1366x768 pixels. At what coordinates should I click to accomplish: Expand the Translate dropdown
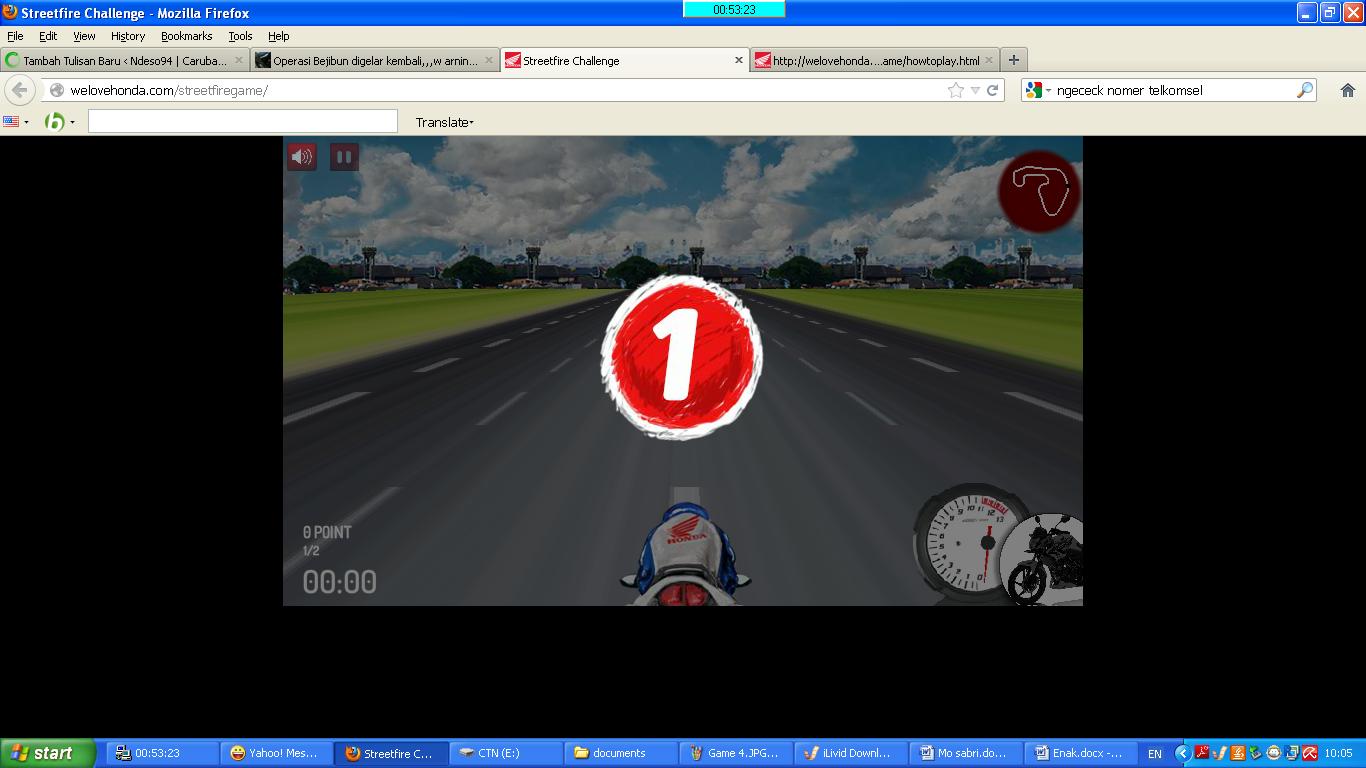click(x=445, y=122)
